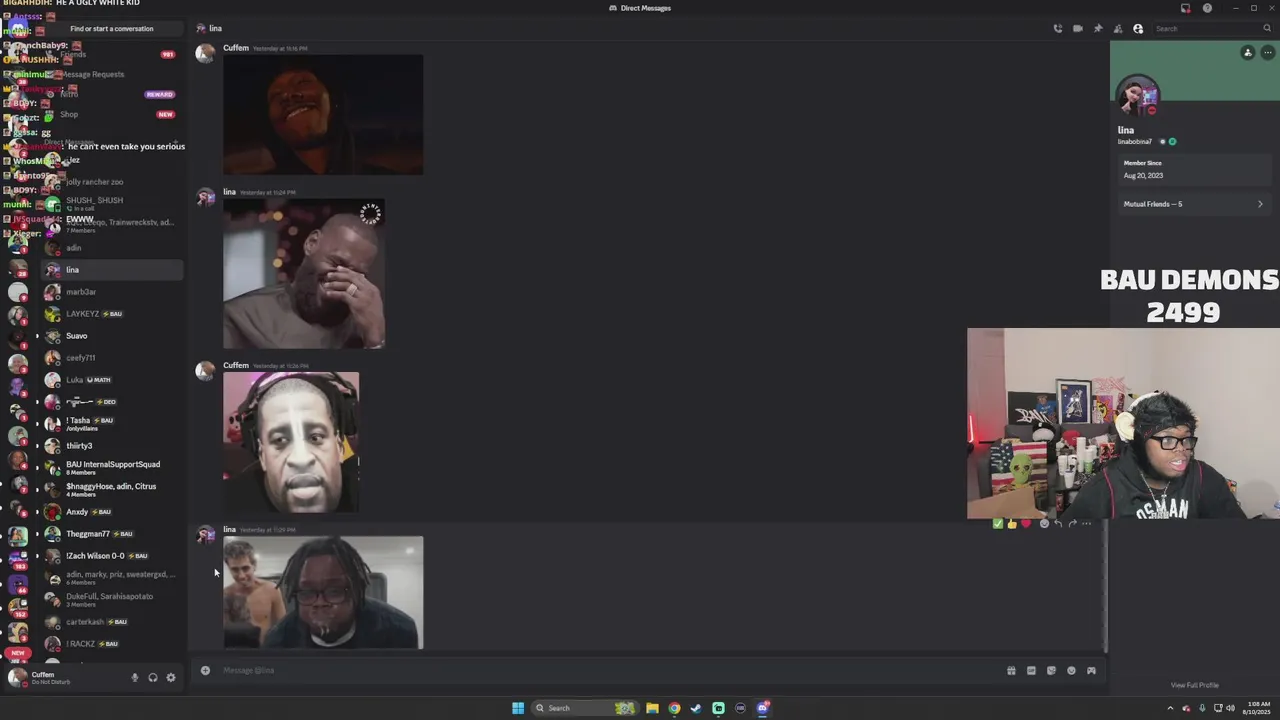
Task: Click friend status button on lina's profile
Action: tap(1247, 52)
